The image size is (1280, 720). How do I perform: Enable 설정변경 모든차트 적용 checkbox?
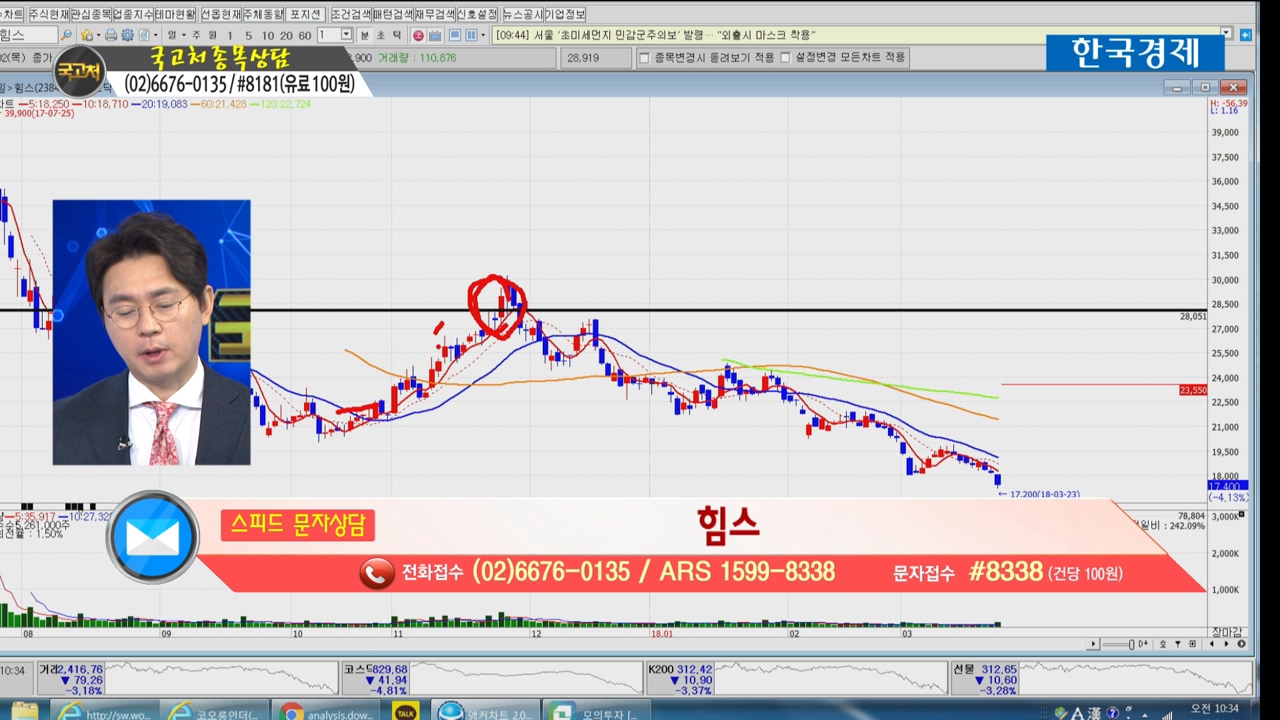[x=785, y=58]
